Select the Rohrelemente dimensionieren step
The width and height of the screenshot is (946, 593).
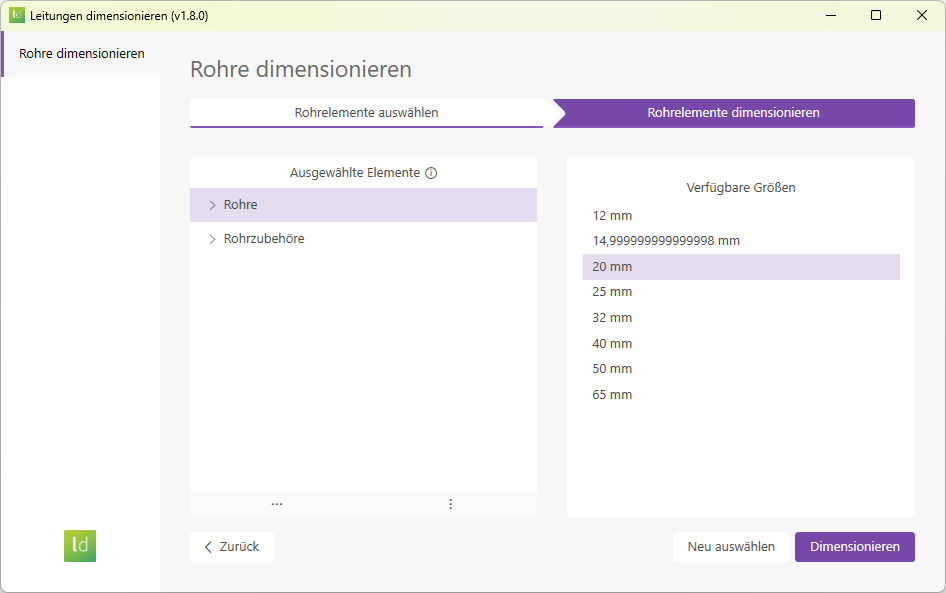pos(736,113)
